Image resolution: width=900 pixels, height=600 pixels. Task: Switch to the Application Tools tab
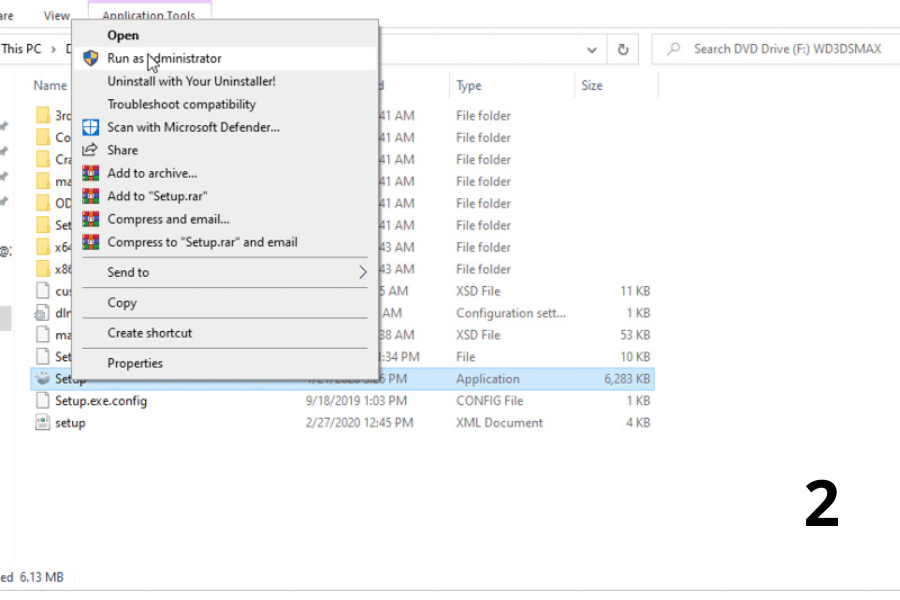click(149, 16)
